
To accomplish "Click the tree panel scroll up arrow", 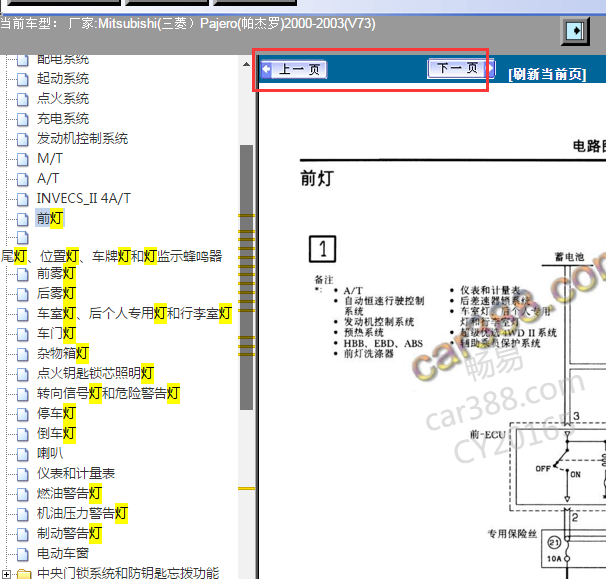I will (246, 64).
